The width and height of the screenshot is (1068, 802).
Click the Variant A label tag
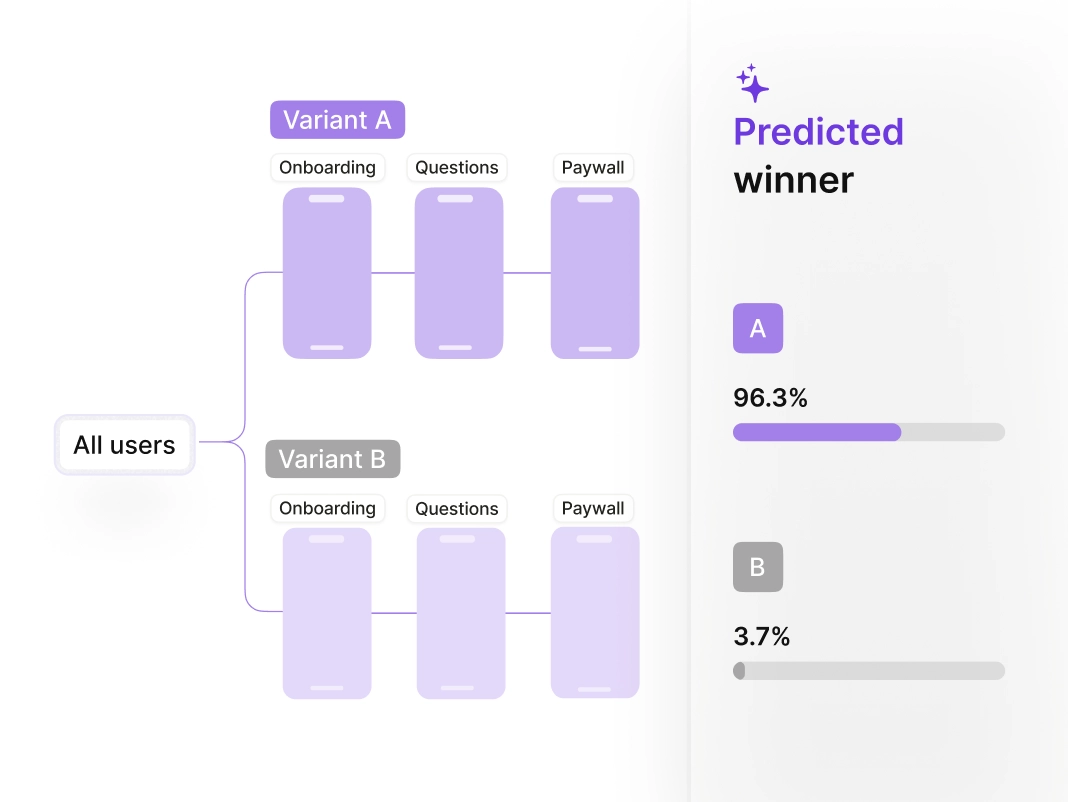pyautogui.click(x=337, y=120)
